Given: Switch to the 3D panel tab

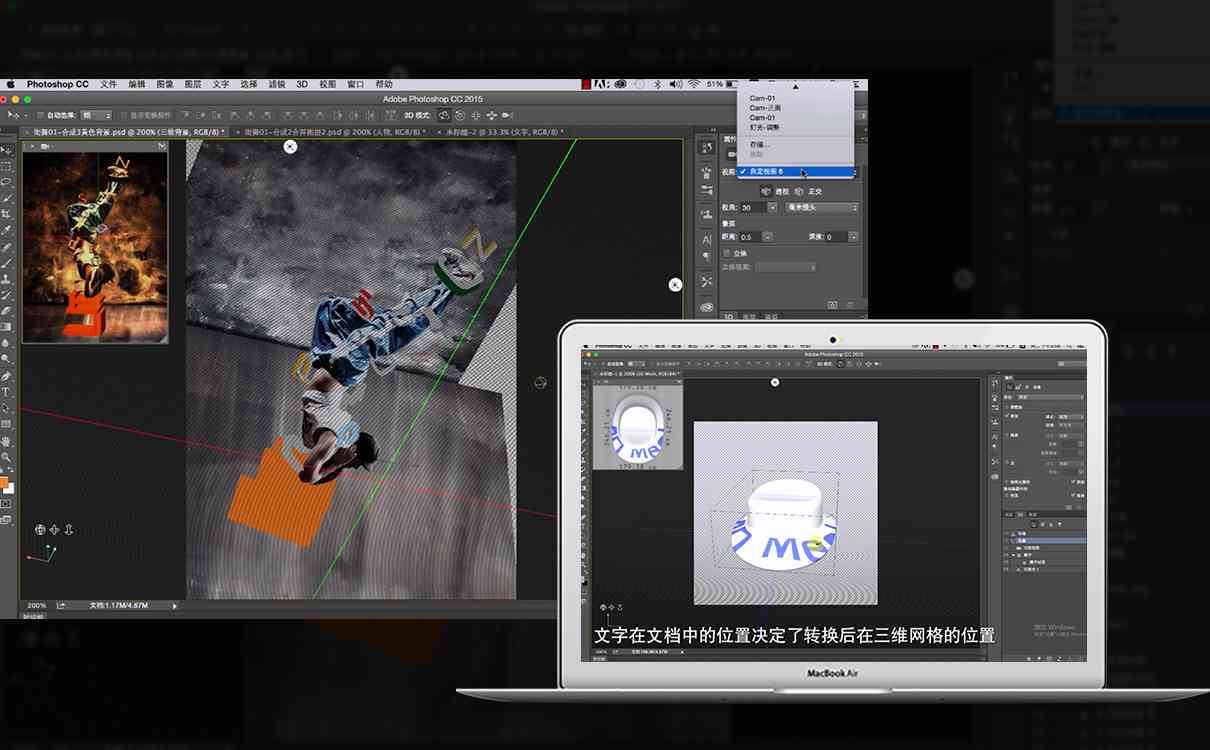Looking at the screenshot, I should (728, 317).
